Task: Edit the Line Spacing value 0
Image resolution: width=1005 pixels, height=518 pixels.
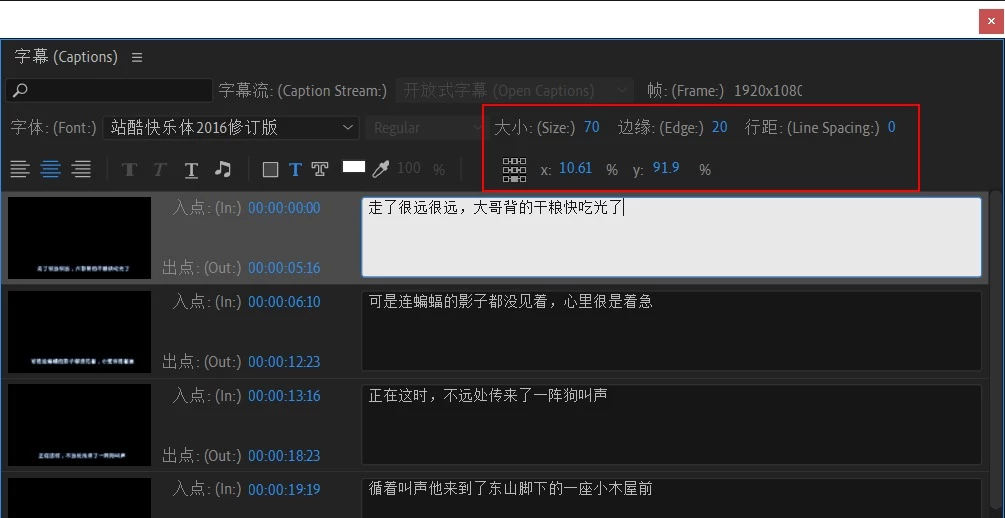Action: pyautogui.click(x=892, y=127)
